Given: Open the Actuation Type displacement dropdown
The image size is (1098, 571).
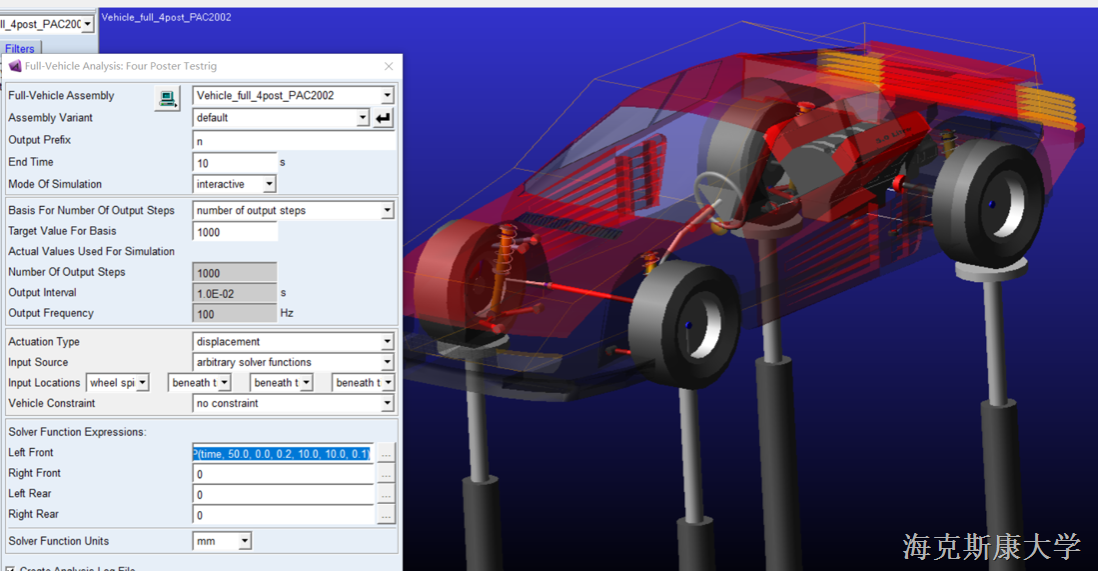Looking at the screenshot, I should click(387, 342).
